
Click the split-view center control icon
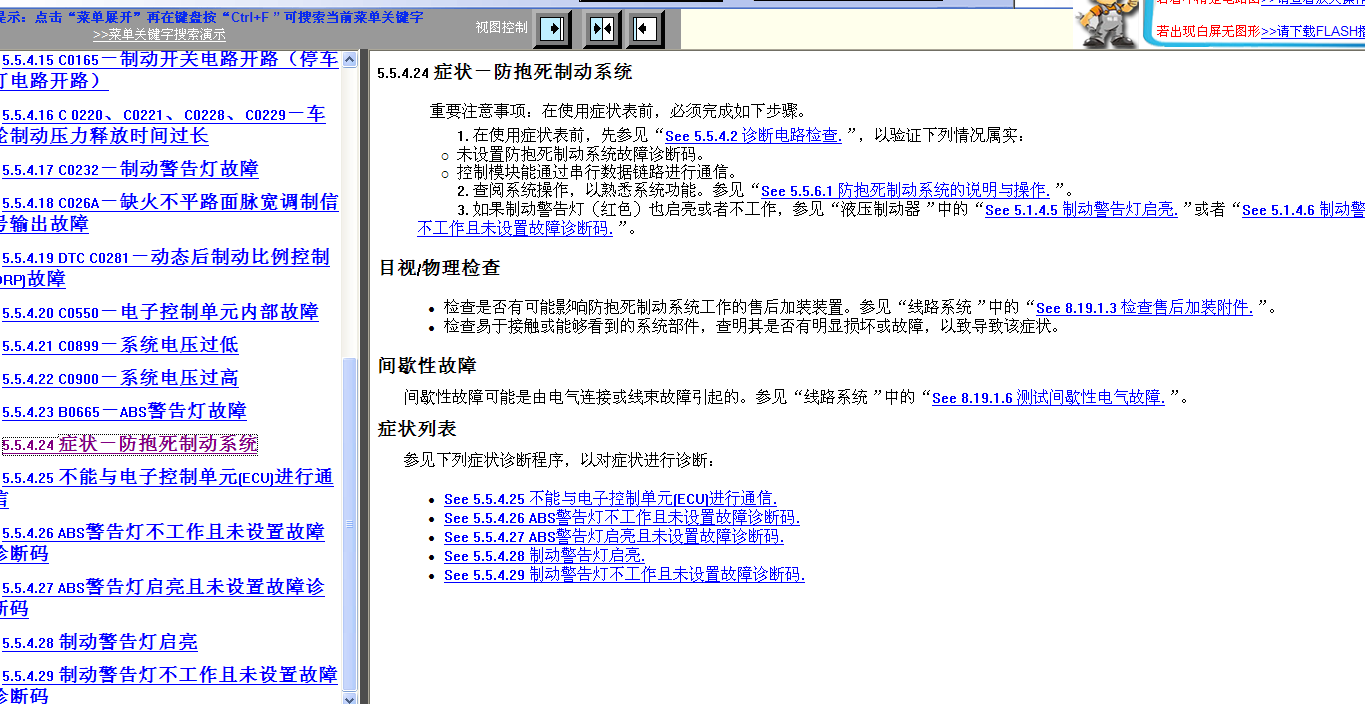click(x=601, y=29)
